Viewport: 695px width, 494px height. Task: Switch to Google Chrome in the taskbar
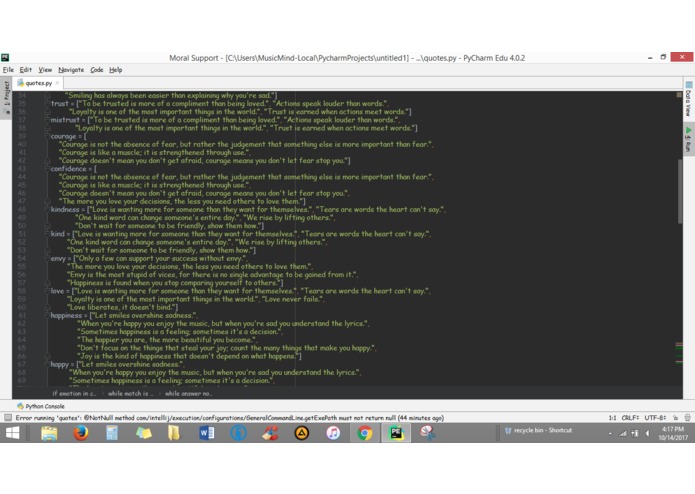364,433
